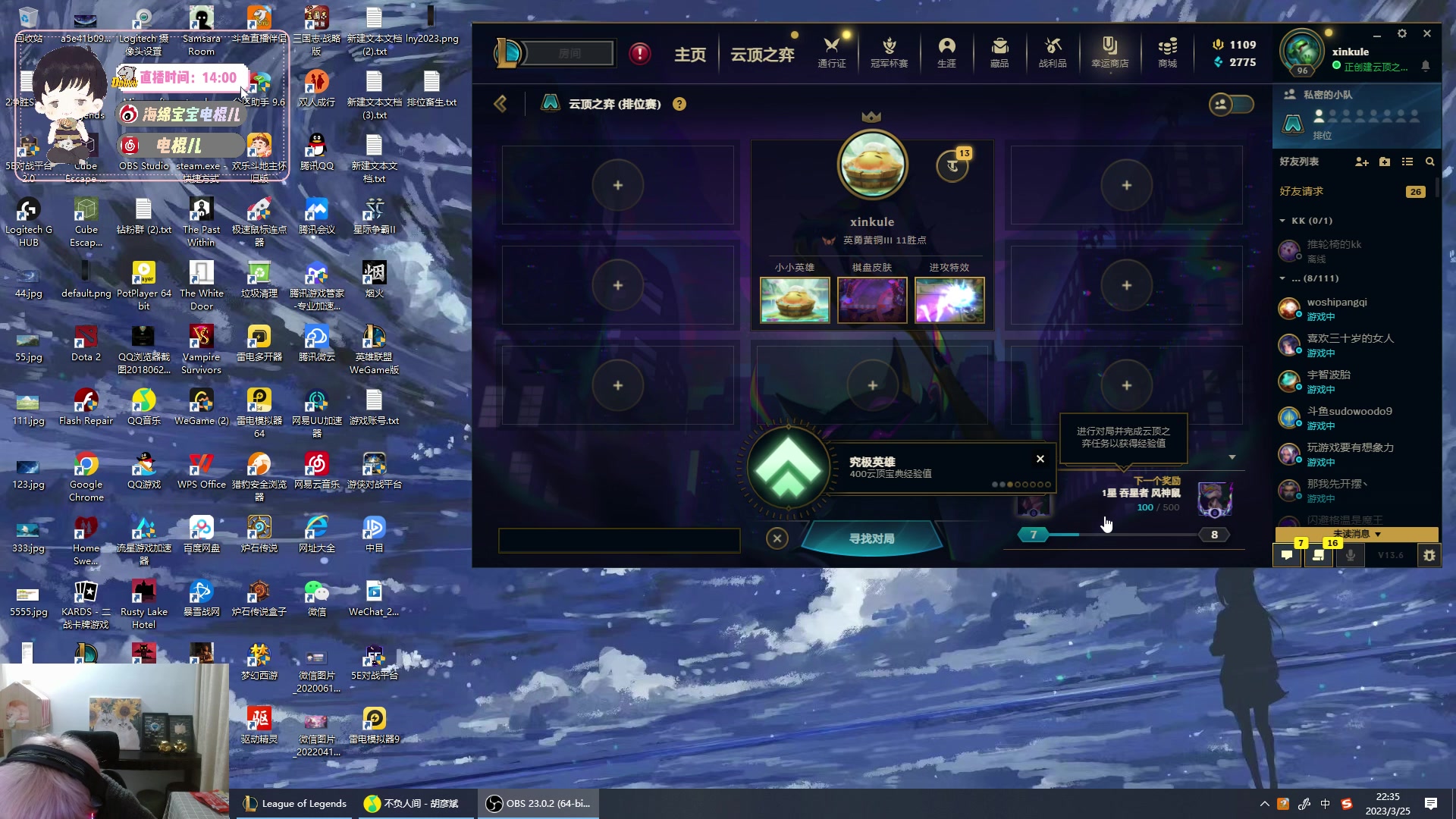This screenshot has width=1456, height=819.
Task: Select 微信 WeChat desktop icon
Action: (316, 598)
